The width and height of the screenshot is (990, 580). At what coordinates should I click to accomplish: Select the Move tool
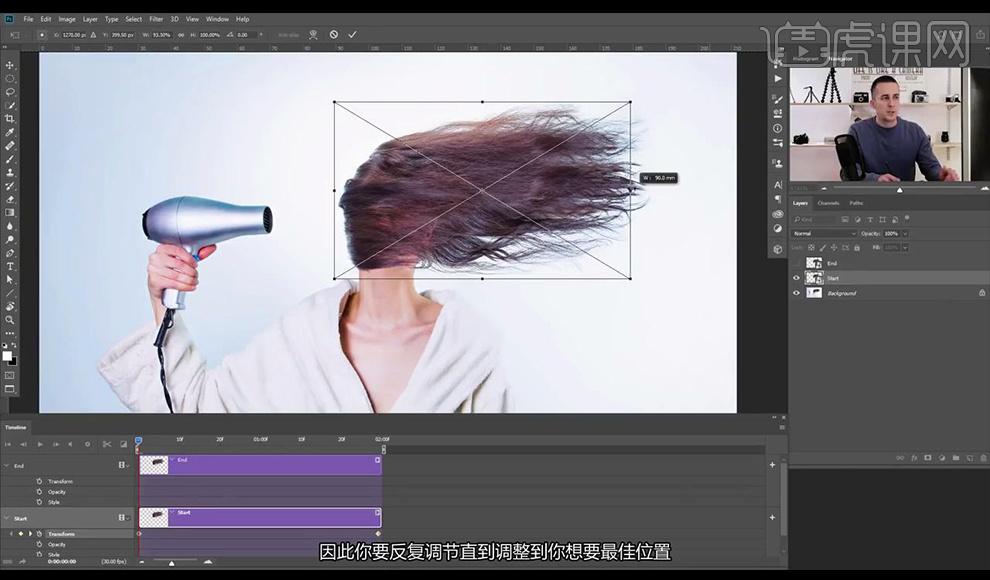[9, 65]
